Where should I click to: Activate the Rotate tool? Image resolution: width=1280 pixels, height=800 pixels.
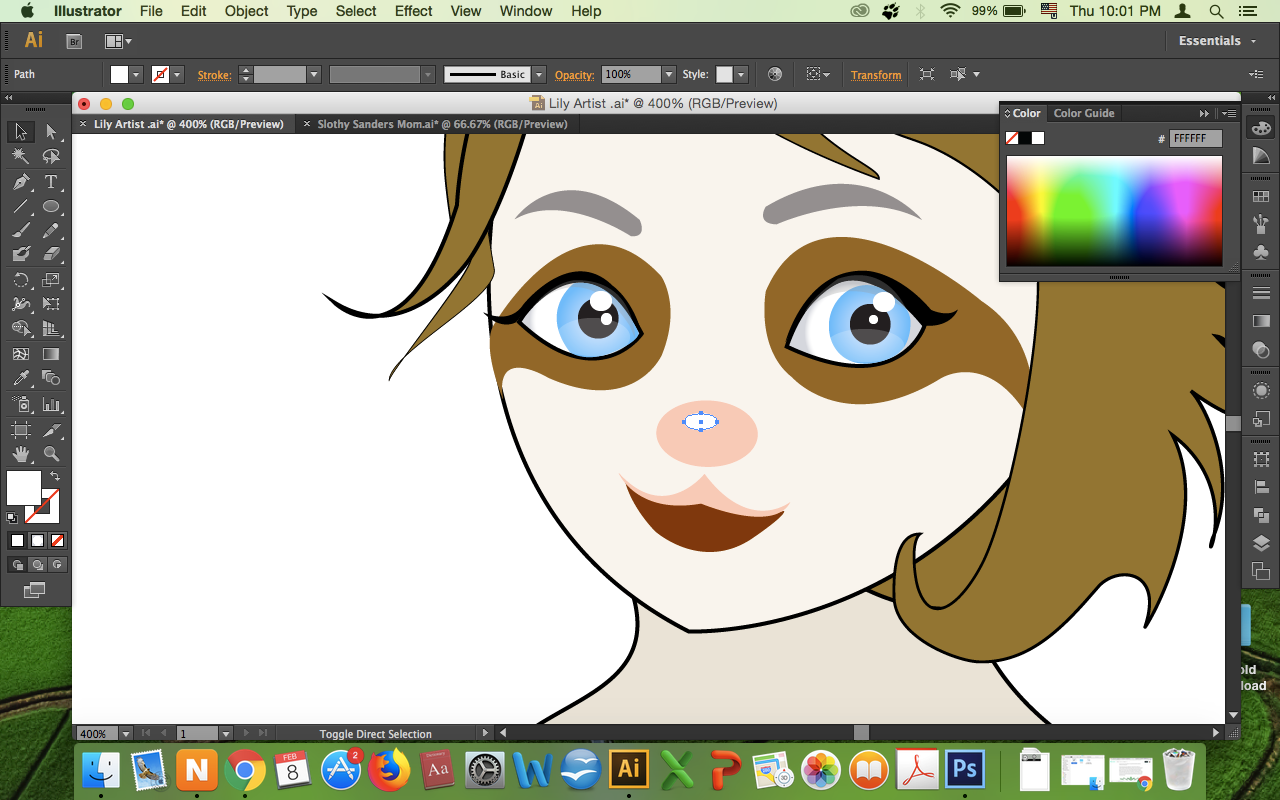tap(20, 280)
